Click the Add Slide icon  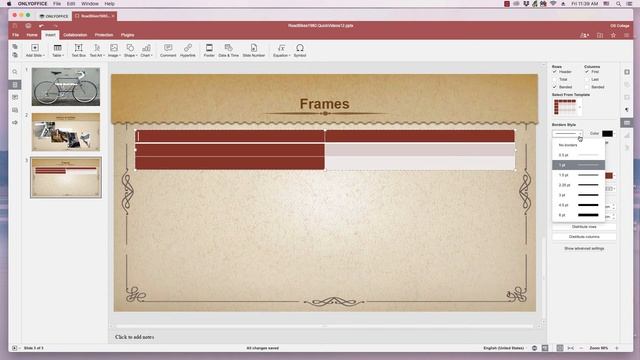tap(35, 48)
